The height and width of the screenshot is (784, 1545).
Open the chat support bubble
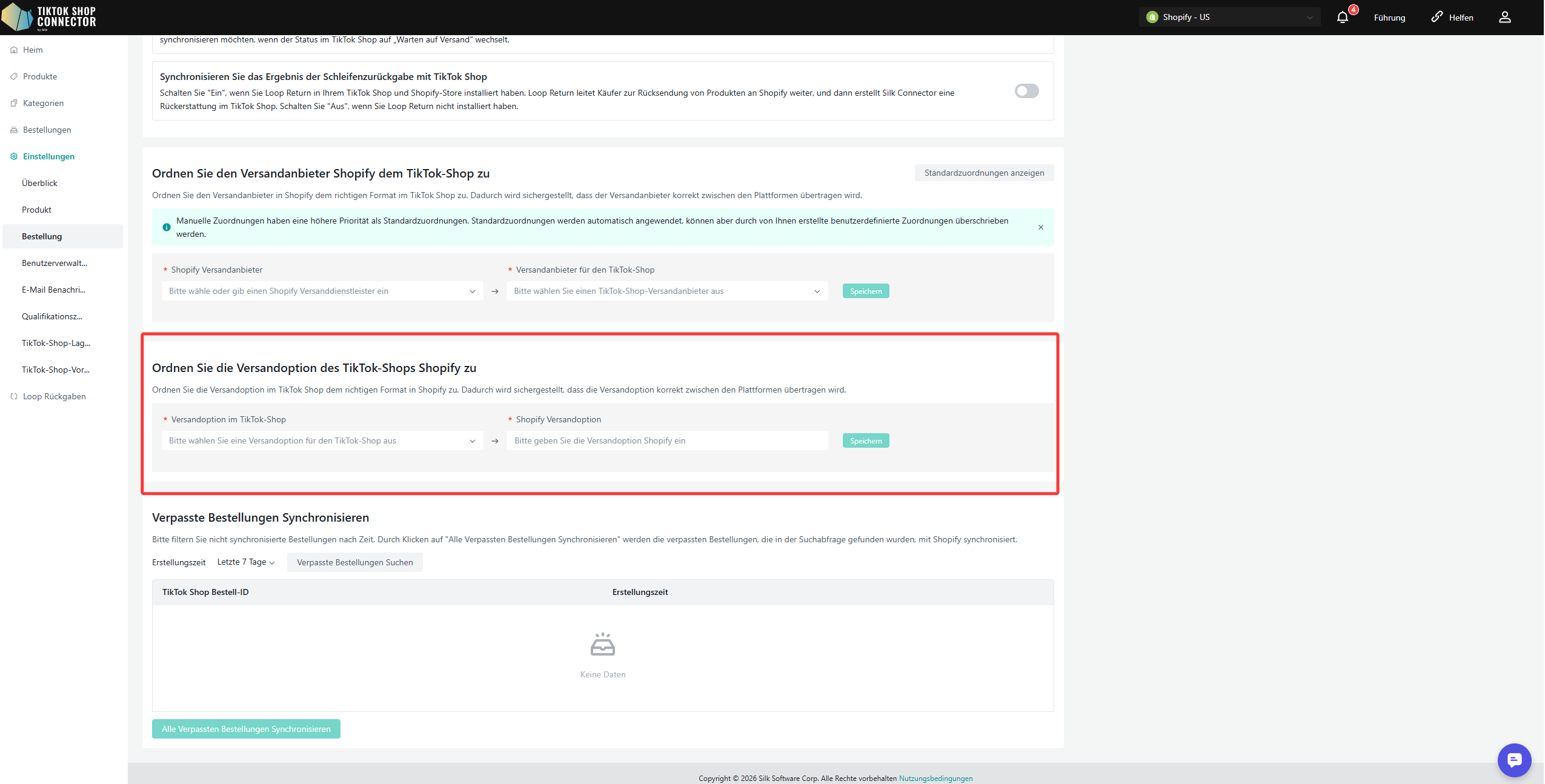coord(1513,759)
